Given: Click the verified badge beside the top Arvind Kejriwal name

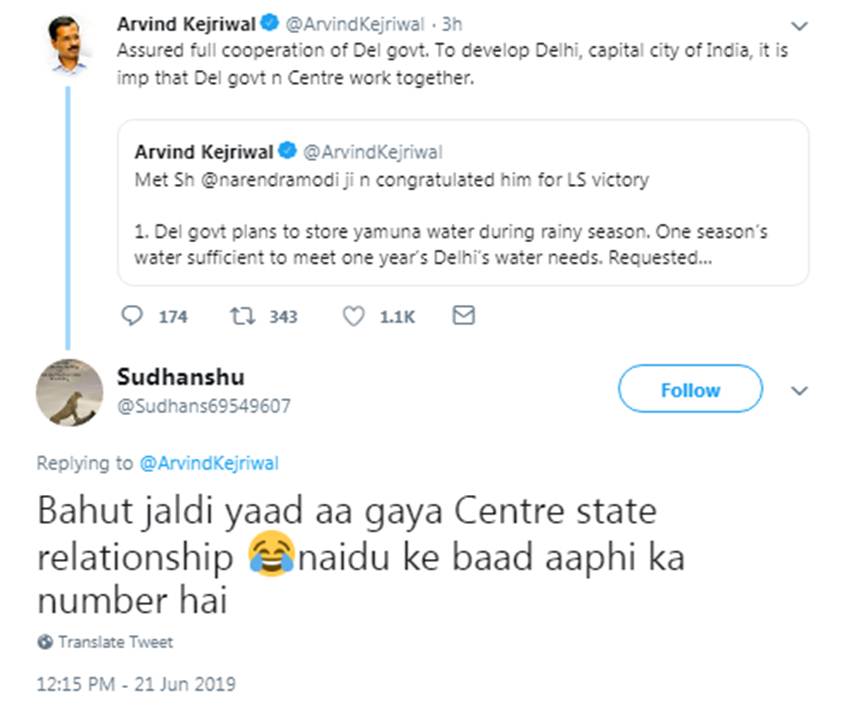Looking at the screenshot, I should [x=270, y=22].
